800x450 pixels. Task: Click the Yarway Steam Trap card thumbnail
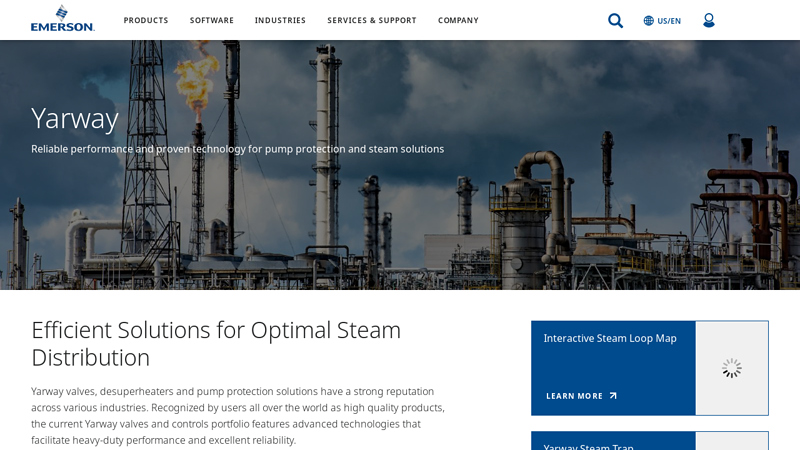coord(732,442)
